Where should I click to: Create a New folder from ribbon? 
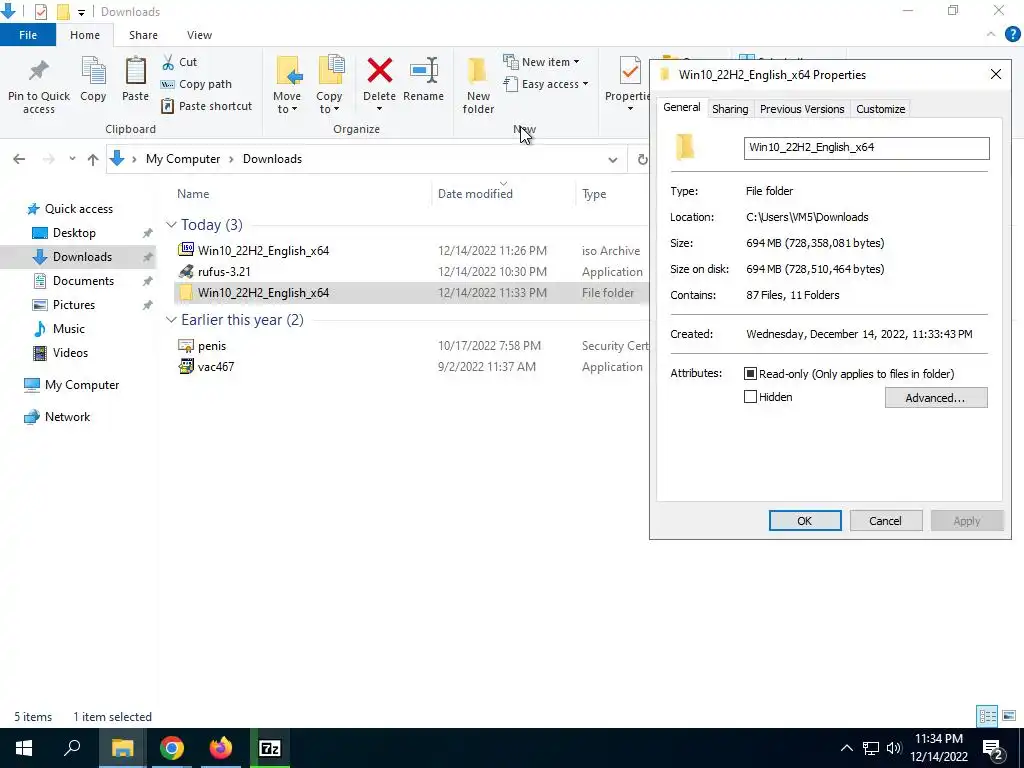point(478,85)
